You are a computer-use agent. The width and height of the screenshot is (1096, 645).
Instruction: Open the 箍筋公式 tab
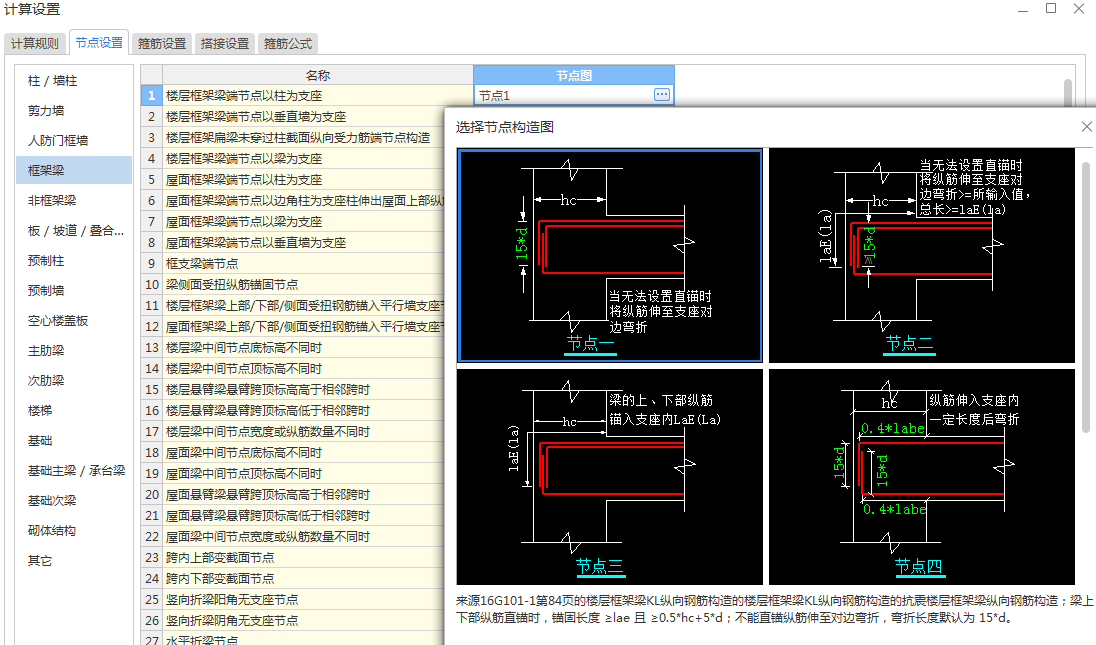pos(288,43)
